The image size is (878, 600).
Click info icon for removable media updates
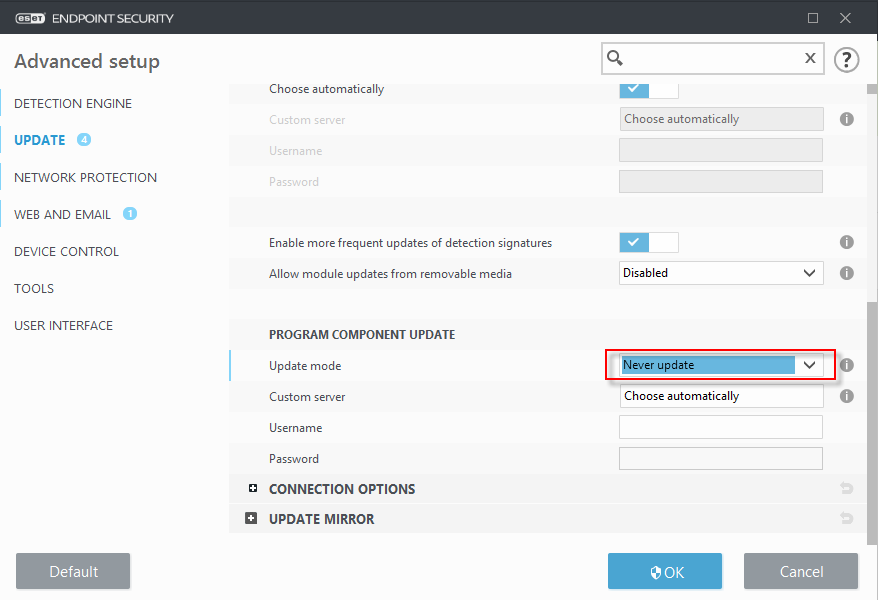coord(846,273)
